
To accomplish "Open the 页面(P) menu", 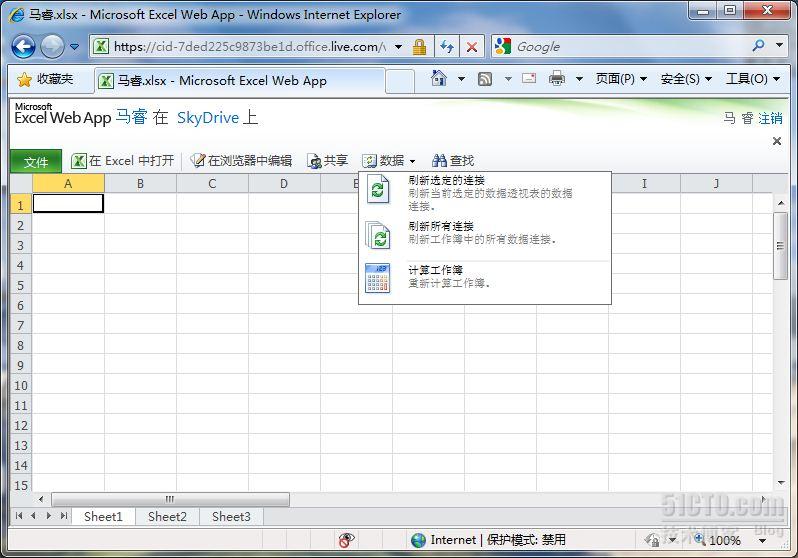I will click(x=621, y=79).
